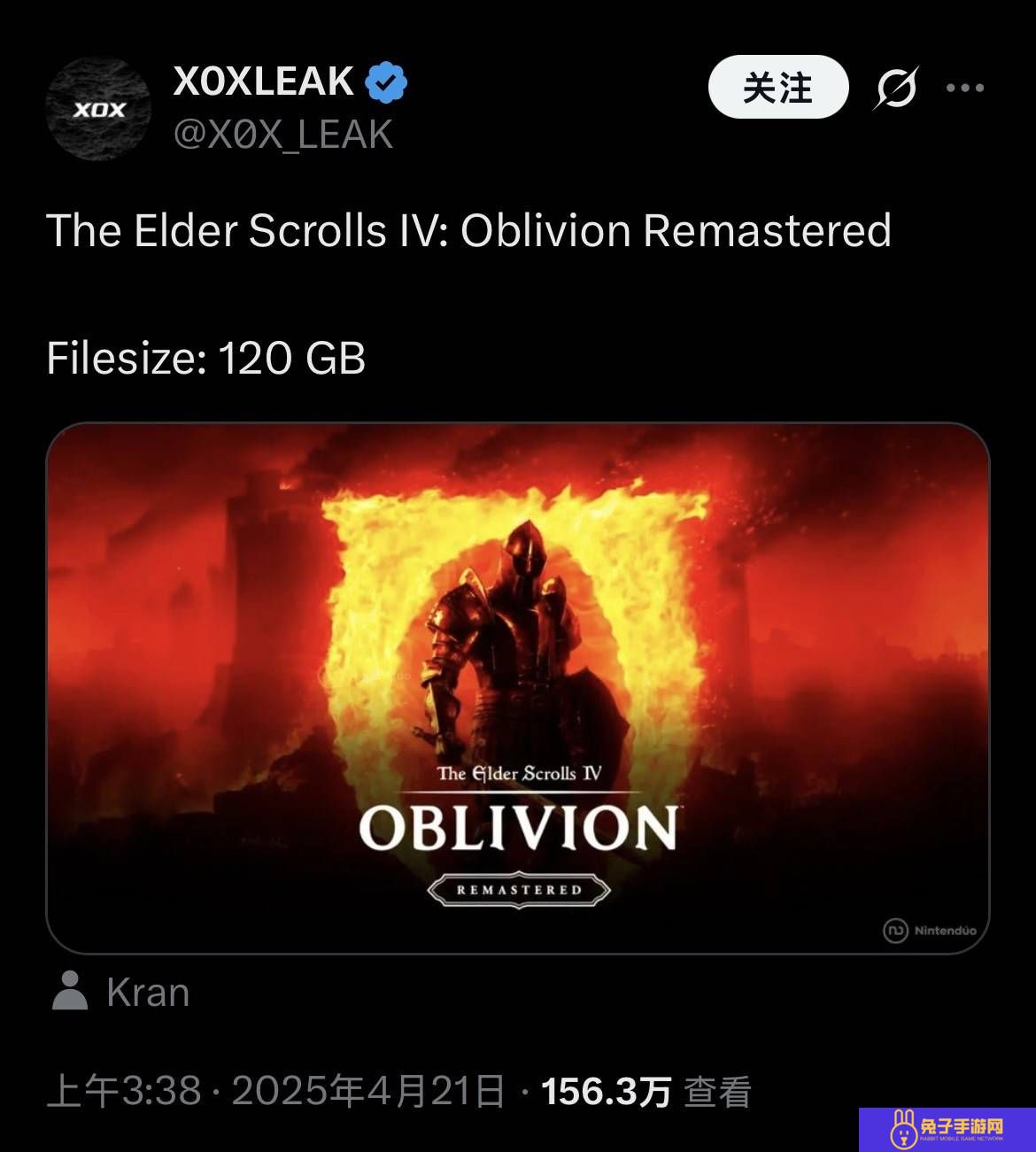Click the Filesize: 120 GB text
1036x1152 pixels.
[206, 359]
